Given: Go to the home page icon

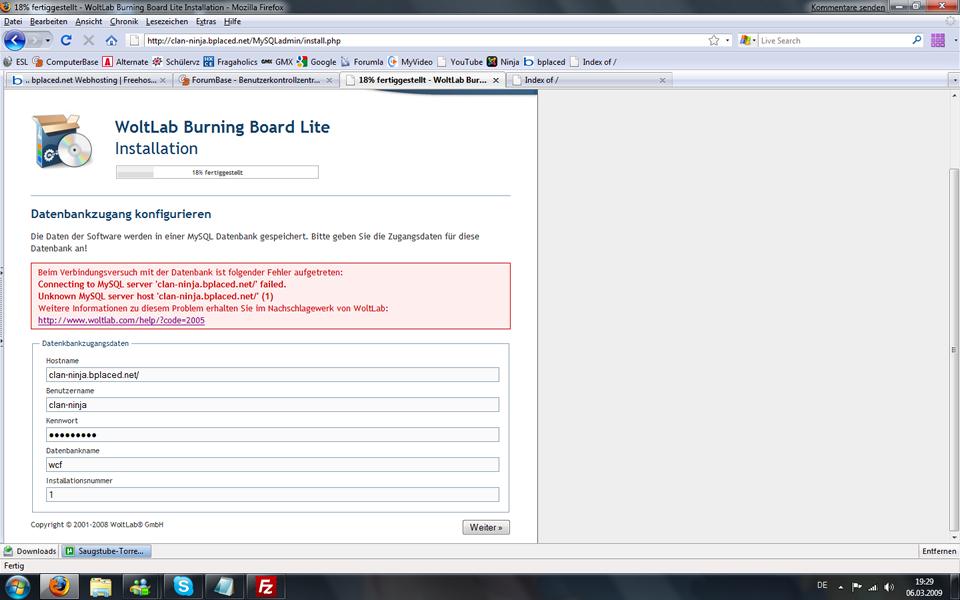Looking at the screenshot, I should (111, 40).
